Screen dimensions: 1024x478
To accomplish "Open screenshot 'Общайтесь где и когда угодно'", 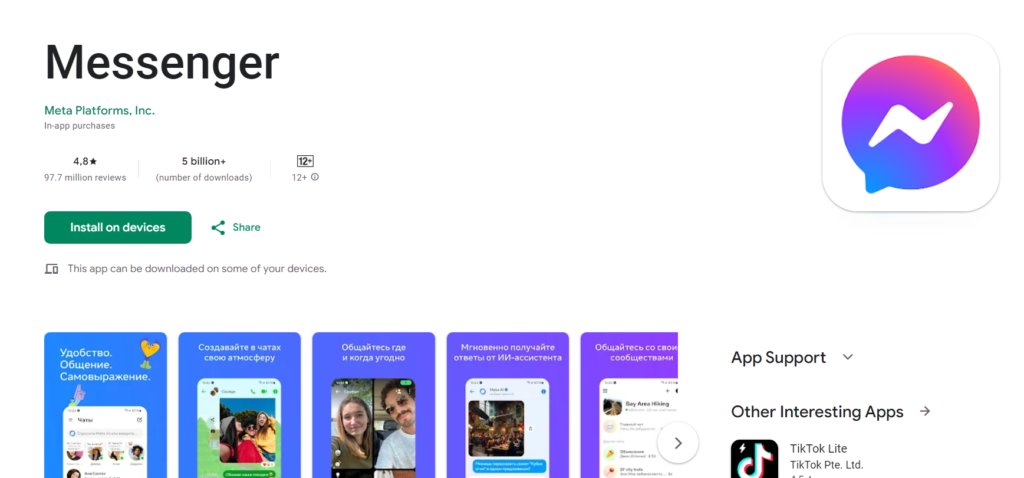I will click(374, 405).
